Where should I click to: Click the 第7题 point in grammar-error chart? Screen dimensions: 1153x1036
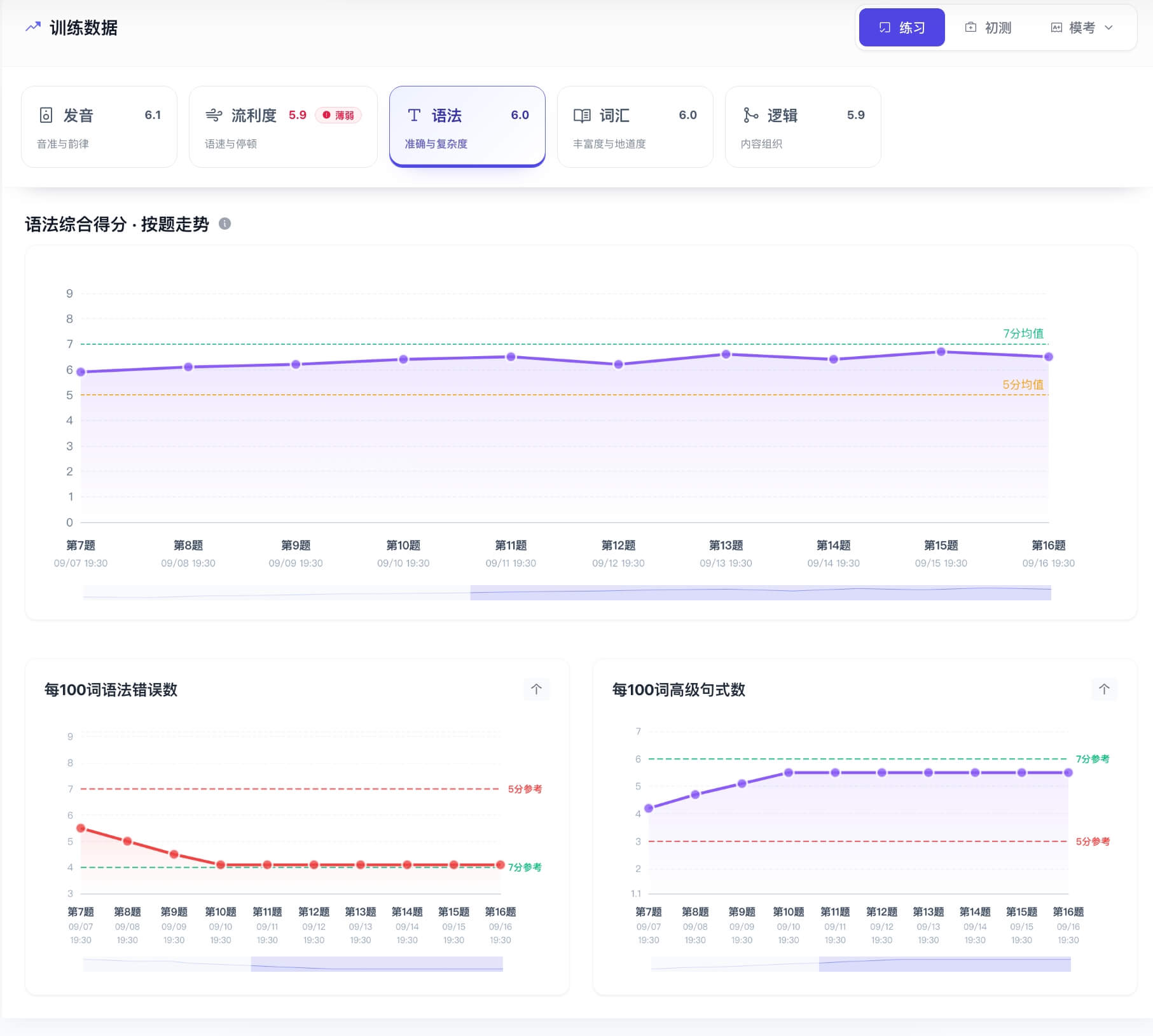[81, 828]
